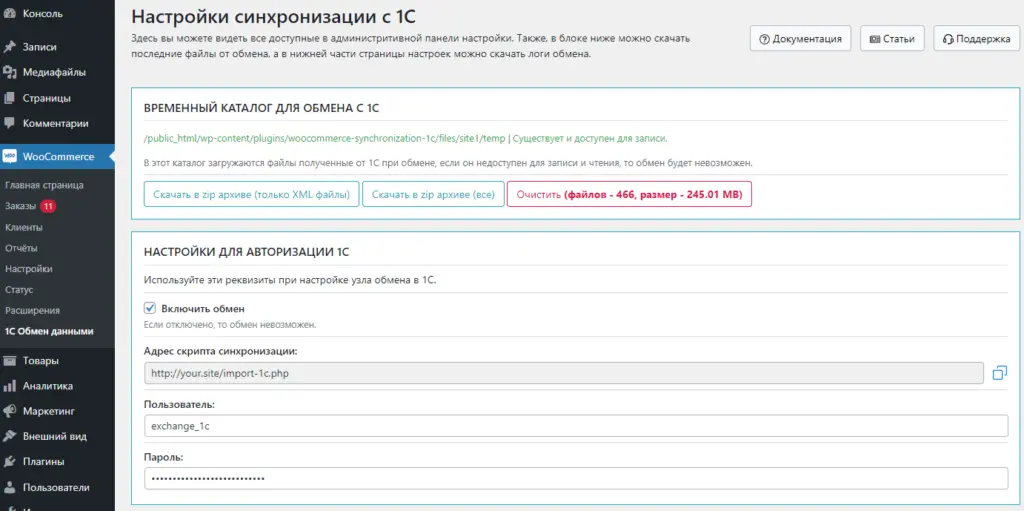Click the Аналитика bar chart icon
Viewport: 1024px width, 511px height.
click(x=9, y=386)
